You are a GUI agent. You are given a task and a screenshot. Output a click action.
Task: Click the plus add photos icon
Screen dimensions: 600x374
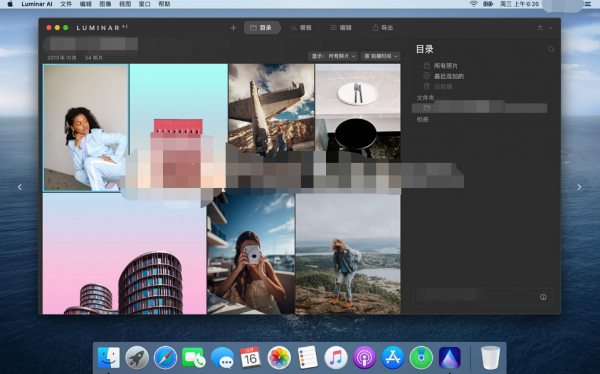[x=233, y=28]
